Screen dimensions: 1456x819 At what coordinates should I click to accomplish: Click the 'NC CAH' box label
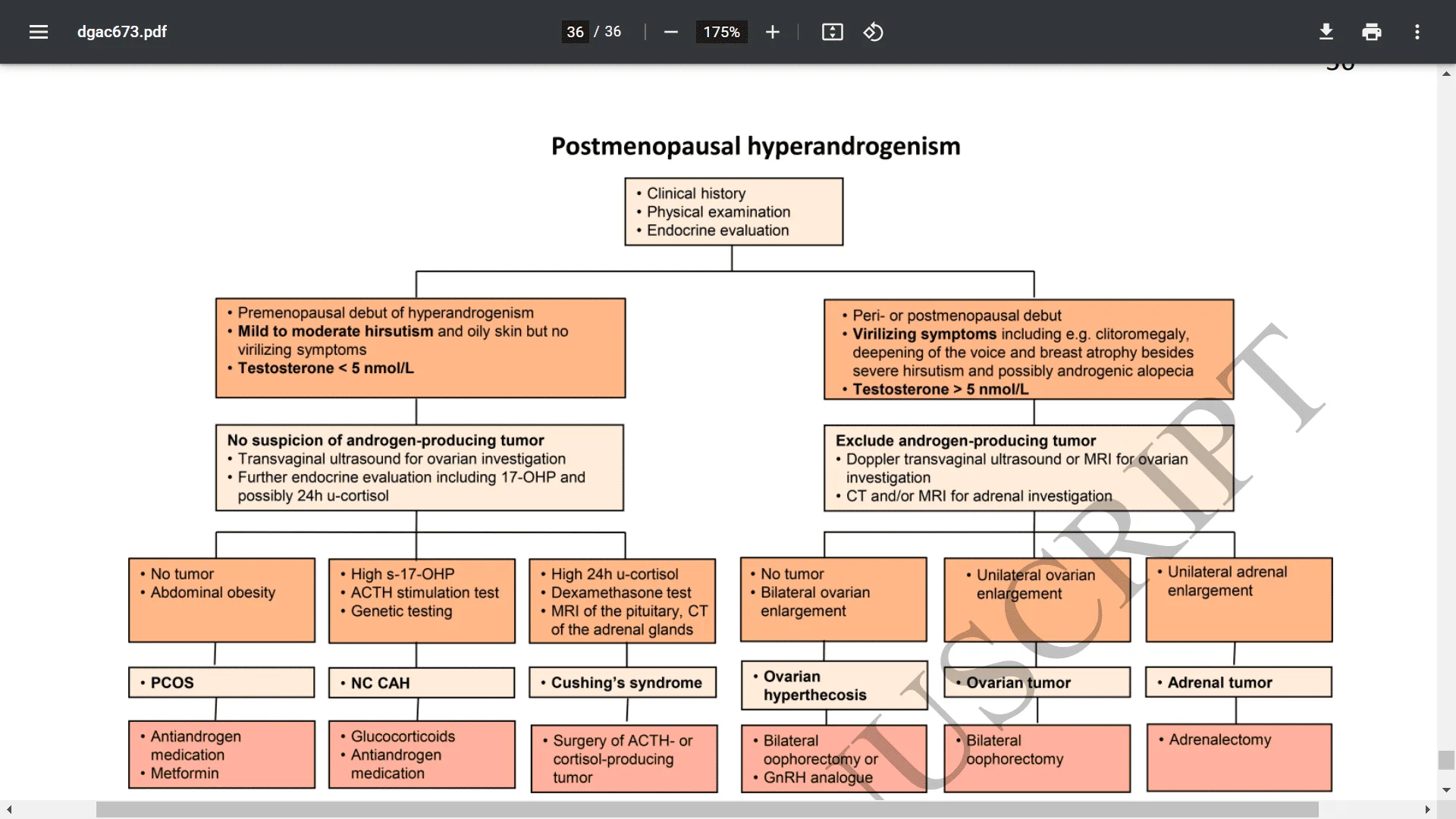pyautogui.click(x=380, y=683)
